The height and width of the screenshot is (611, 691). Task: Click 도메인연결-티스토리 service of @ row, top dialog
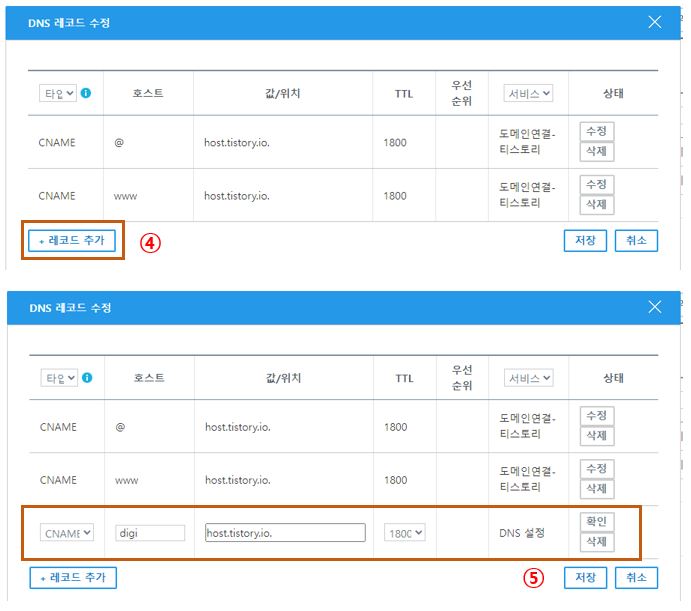pyautogui.click(x=527, y=142)
